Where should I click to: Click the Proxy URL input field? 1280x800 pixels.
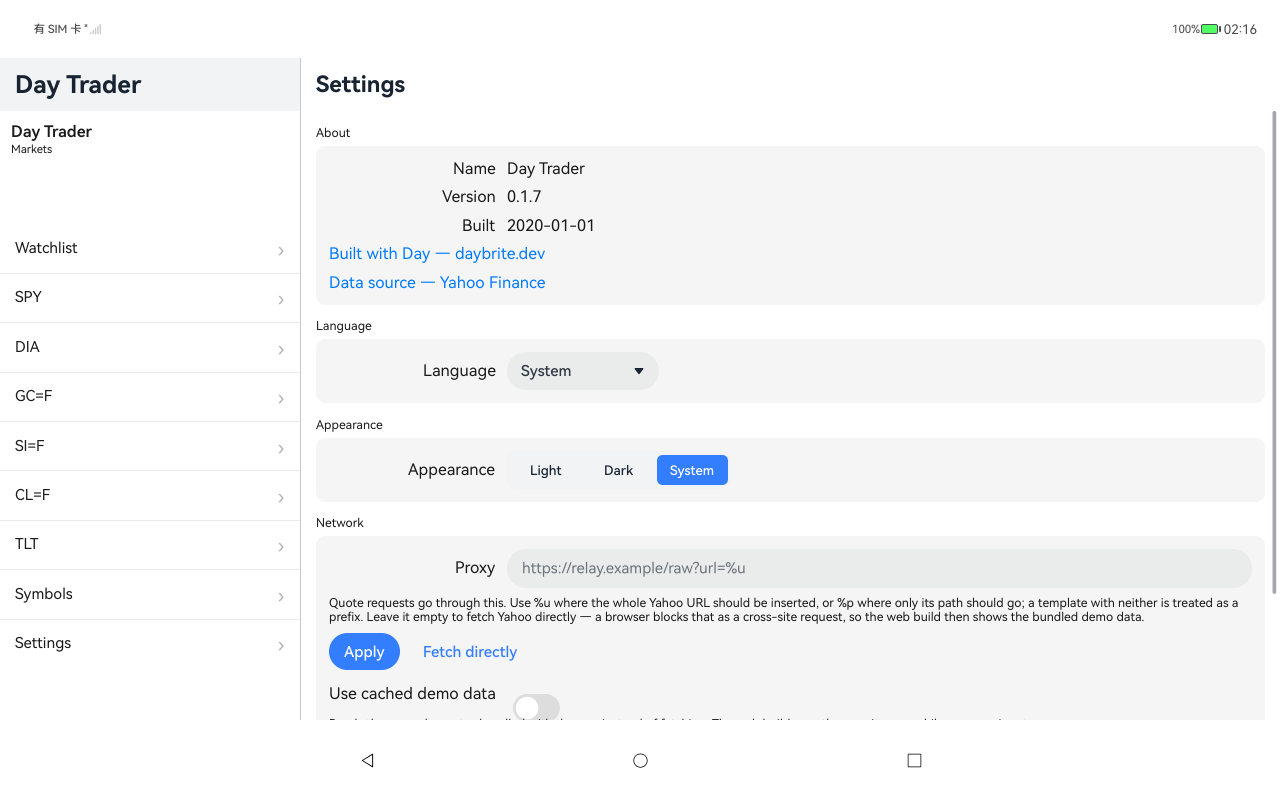[x=879, y=568]
